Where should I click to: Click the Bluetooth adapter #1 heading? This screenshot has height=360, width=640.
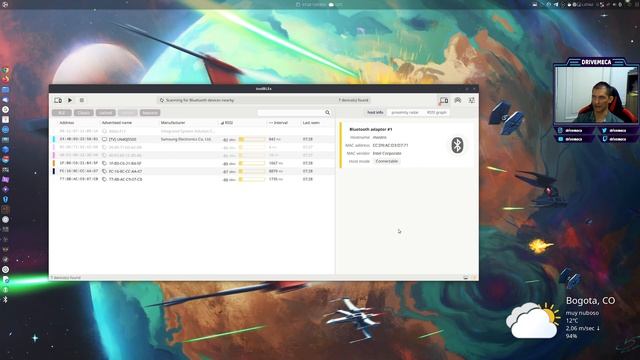click(x=371, y=129)
